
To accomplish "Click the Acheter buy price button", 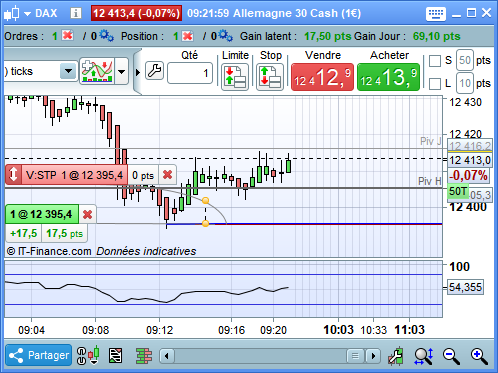I will (x=388, y=77).
